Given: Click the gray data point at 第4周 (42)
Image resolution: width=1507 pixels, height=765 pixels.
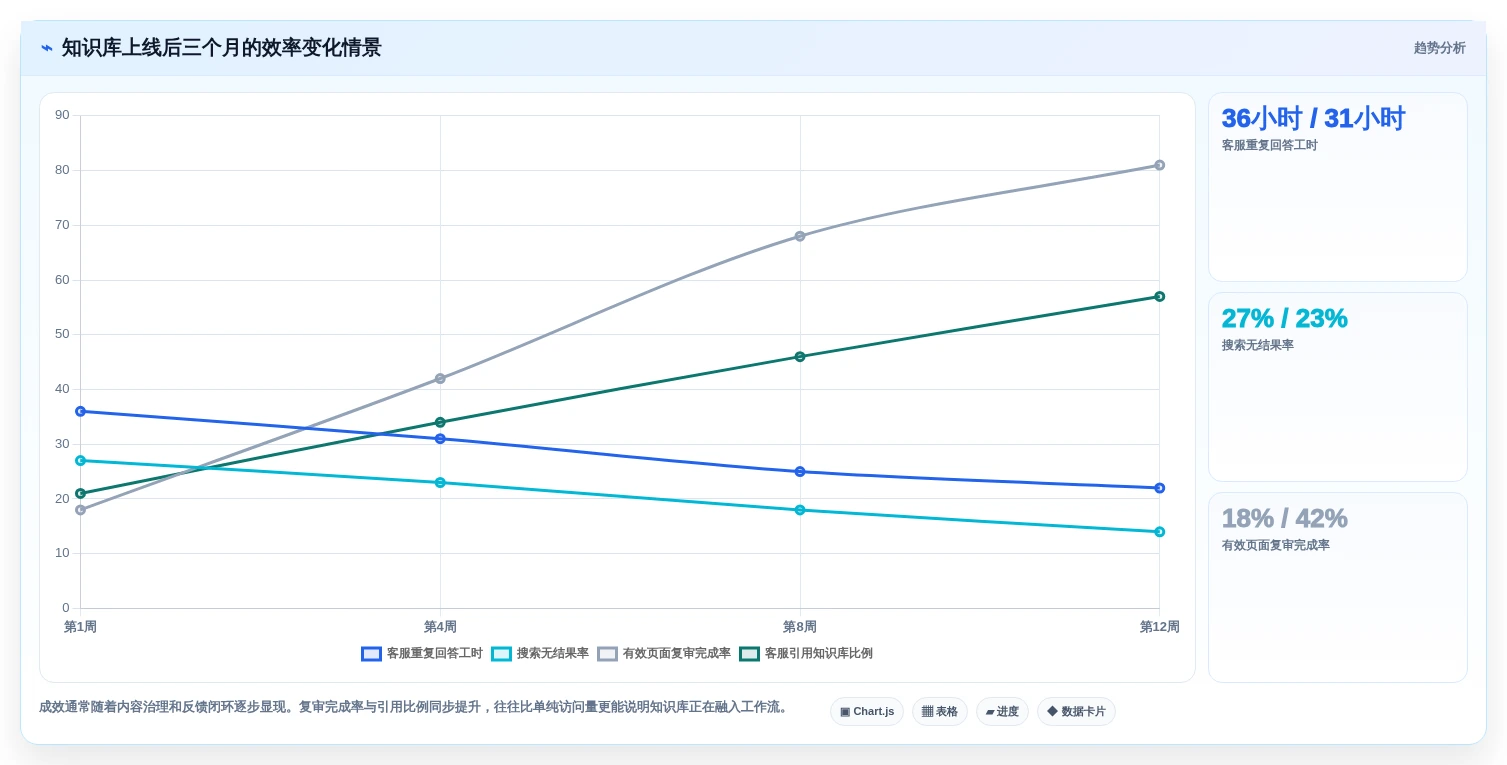Looking at the screenshot, I should (x=440, y=379).
